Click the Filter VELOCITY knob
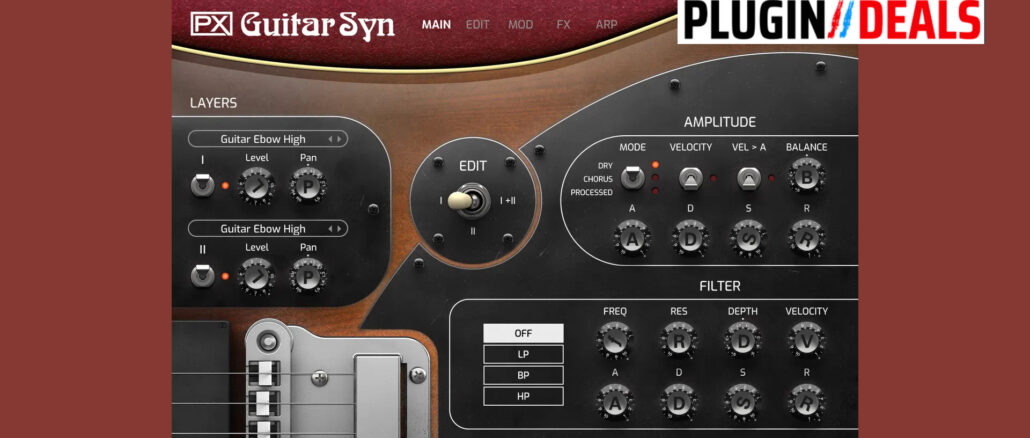 point(807,340)
